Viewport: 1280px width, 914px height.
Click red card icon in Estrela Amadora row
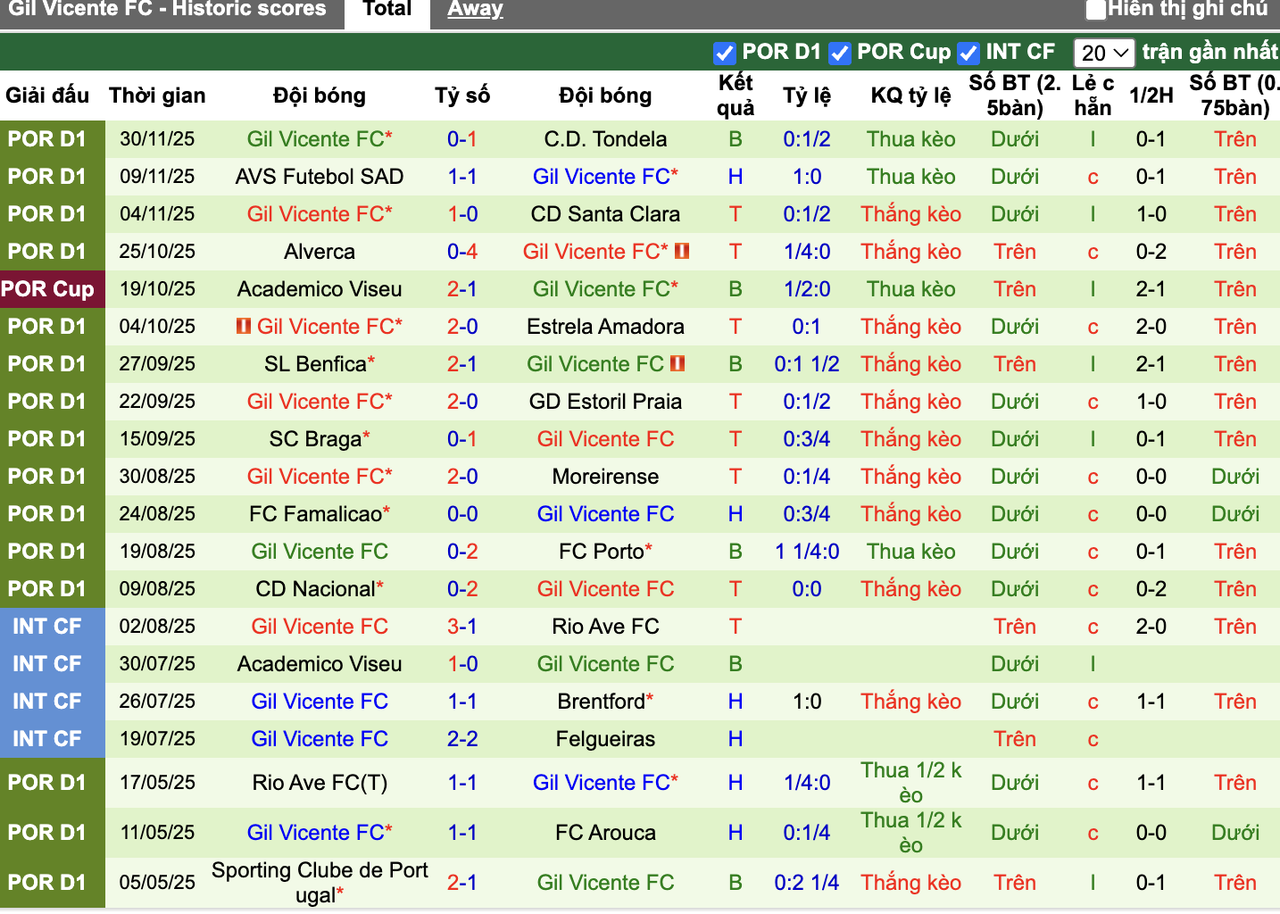[x=243, y=326]
